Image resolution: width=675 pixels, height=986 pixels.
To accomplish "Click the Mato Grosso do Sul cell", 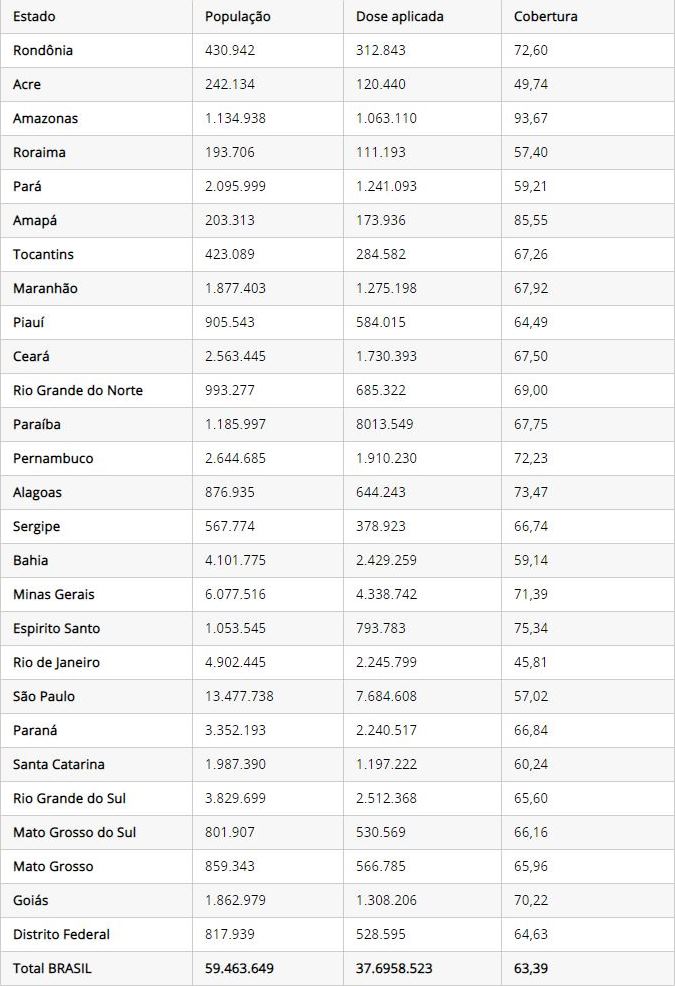I will pyautogui.click(x=75, y=832).
